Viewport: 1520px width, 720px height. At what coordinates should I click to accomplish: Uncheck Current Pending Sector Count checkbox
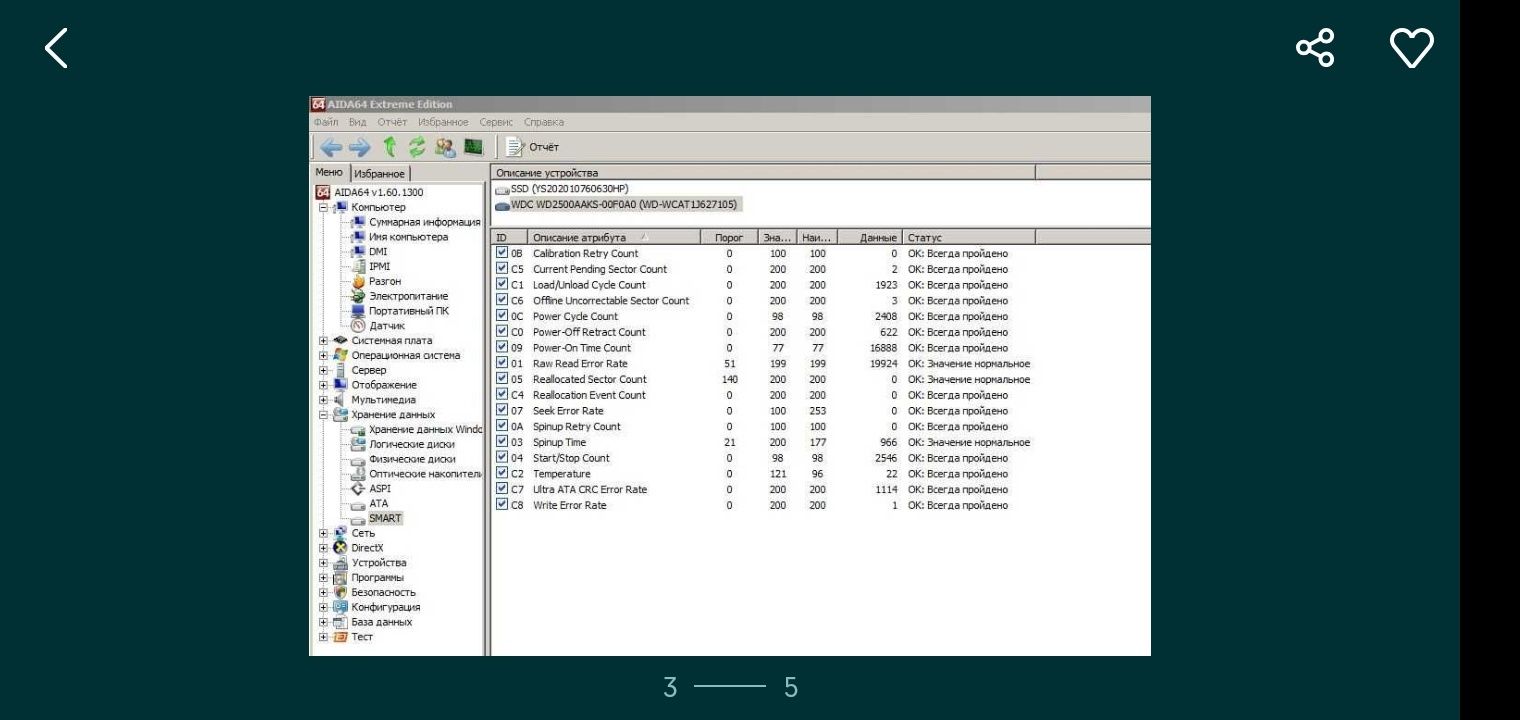point(502,269)
